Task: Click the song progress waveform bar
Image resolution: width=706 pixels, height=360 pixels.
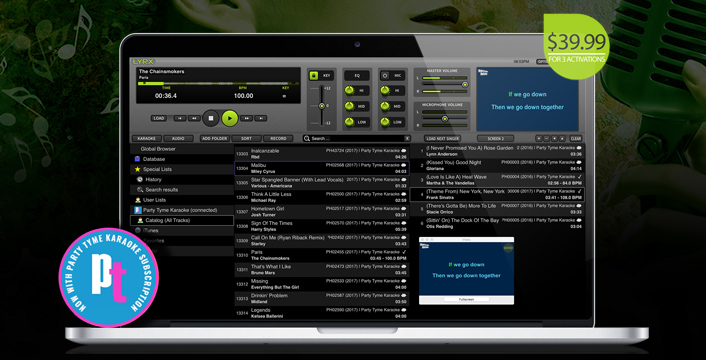Action: click(x=218, y=83)
